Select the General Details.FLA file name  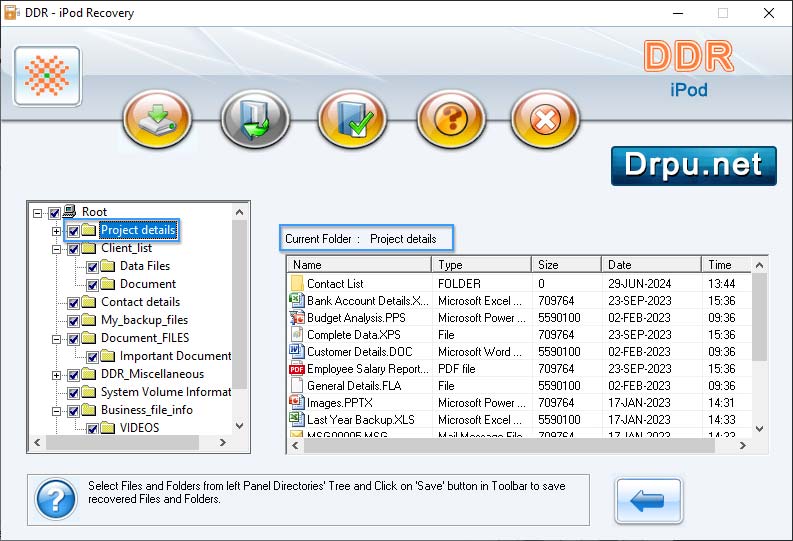coord(354,386)
